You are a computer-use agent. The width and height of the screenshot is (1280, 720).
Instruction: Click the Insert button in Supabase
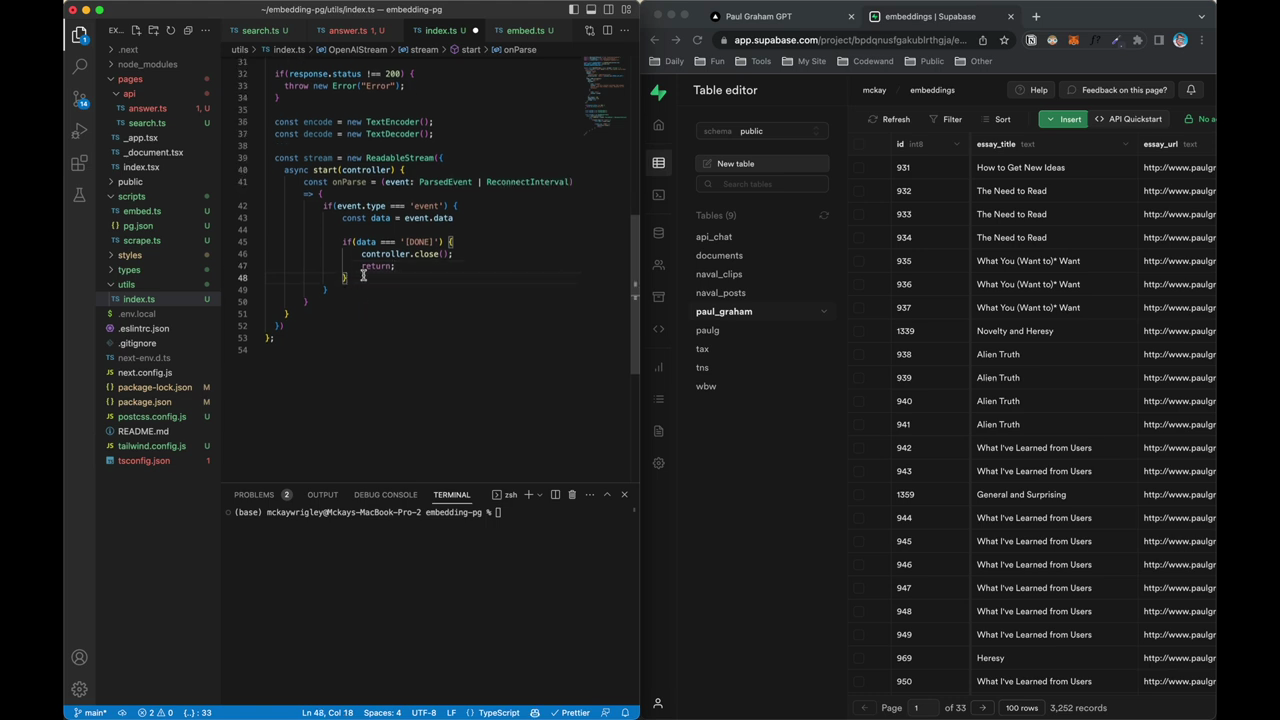[x=1063, y=119]
